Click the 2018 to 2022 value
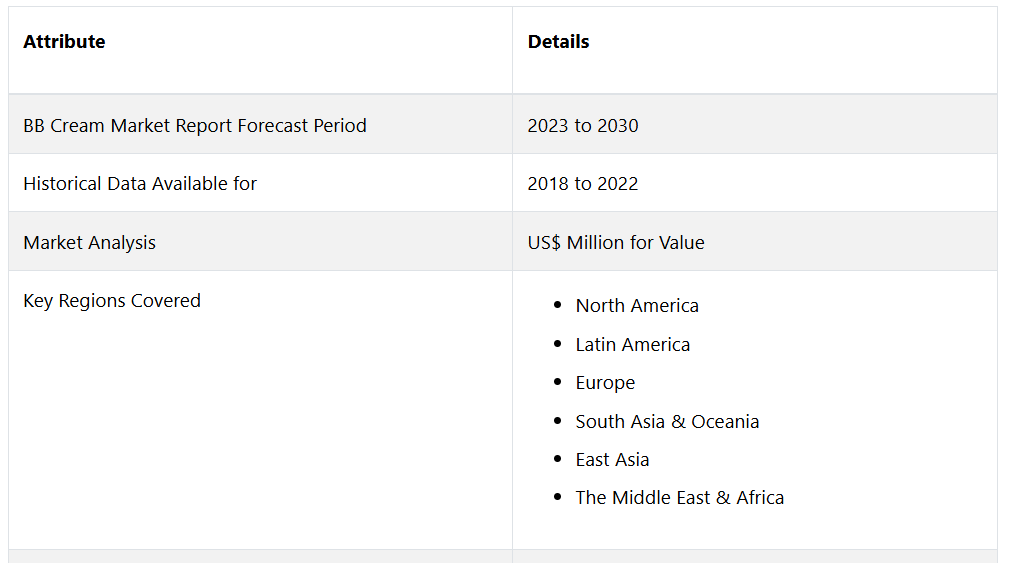This screenshot has height=563, width=1018. (x=583, y=184)
